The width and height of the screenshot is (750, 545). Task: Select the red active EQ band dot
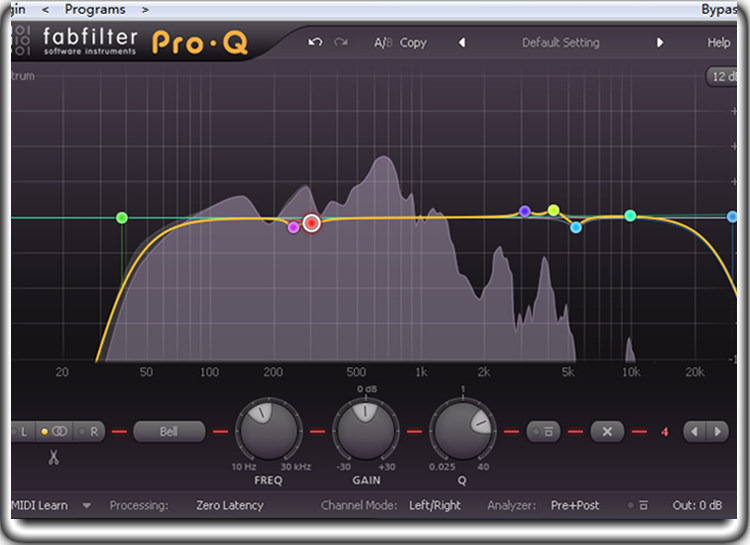[311, 223]
